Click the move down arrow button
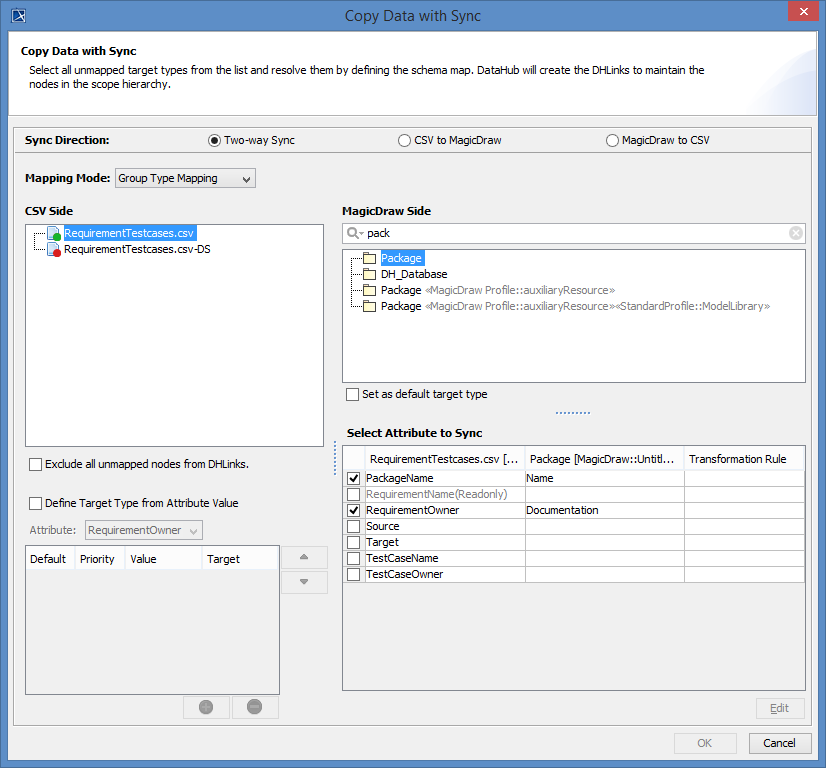826x768 pixels. [304, 582]
